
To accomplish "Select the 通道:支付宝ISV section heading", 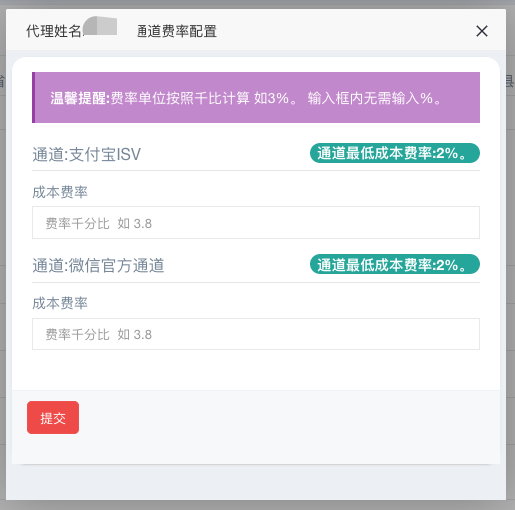I will pos(87,155).
